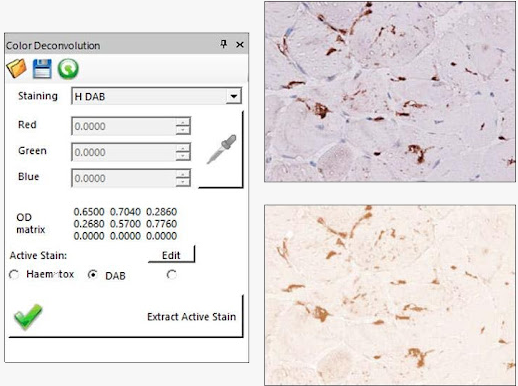Open the Staining dropdown arrow
This screenshot has height=386, width=518.
click(x=234, y=96)
